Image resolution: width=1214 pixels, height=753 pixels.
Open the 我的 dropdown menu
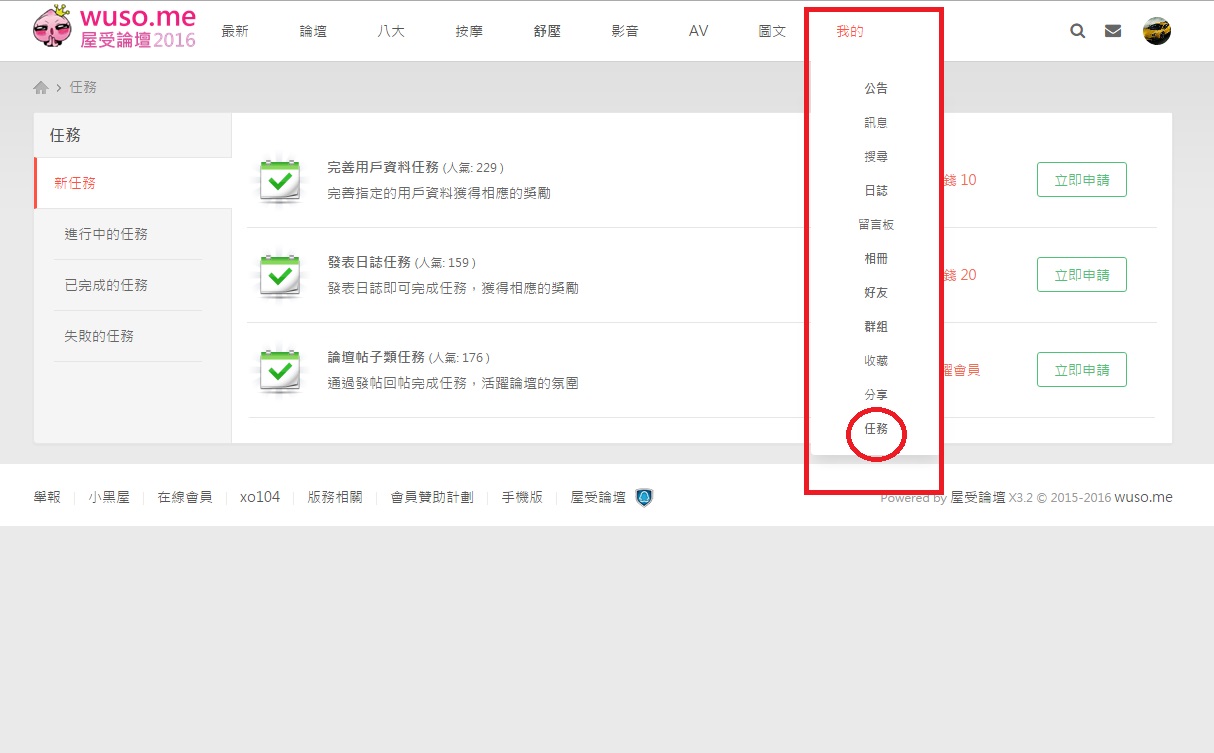[x=850, y=31]
